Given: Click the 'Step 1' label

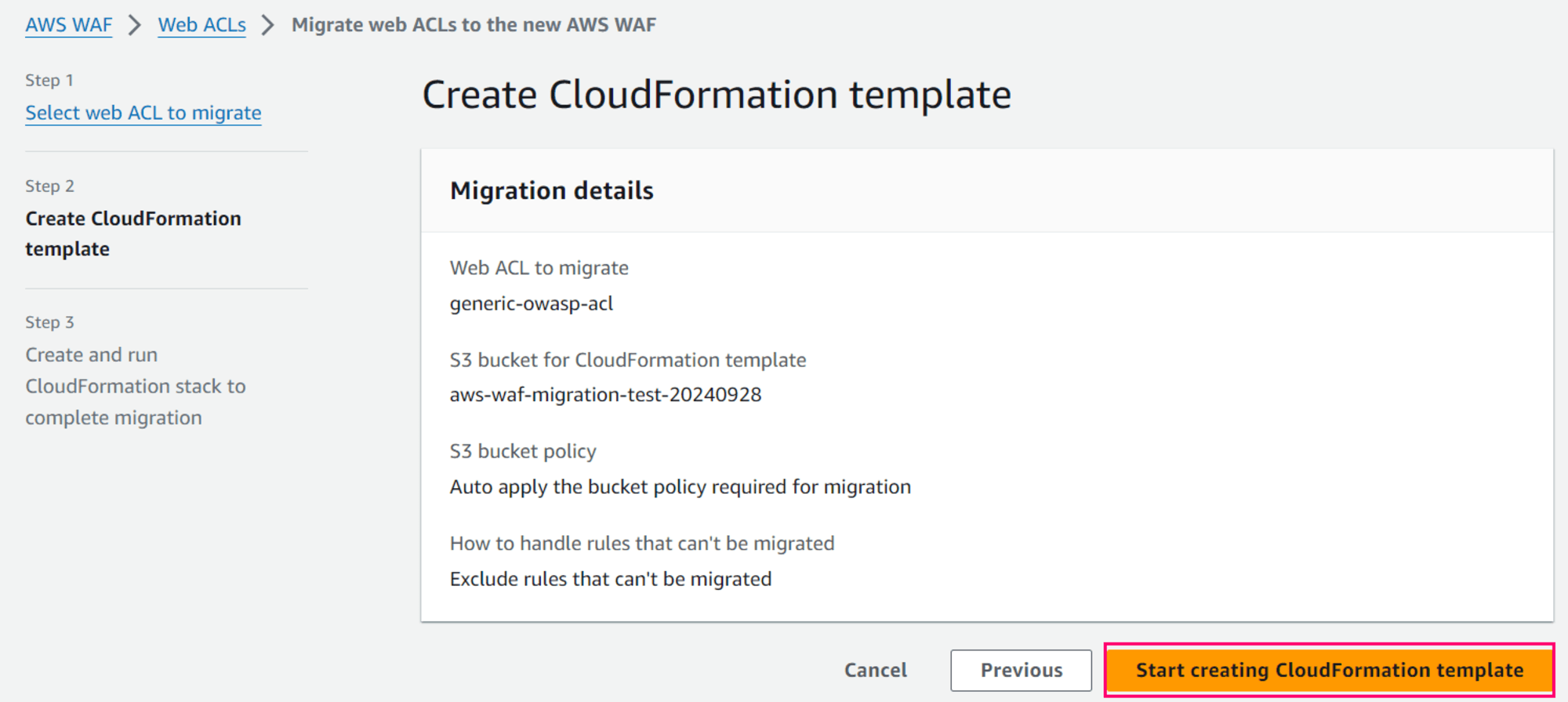Looking at the screenshot, I should (49, 80).
